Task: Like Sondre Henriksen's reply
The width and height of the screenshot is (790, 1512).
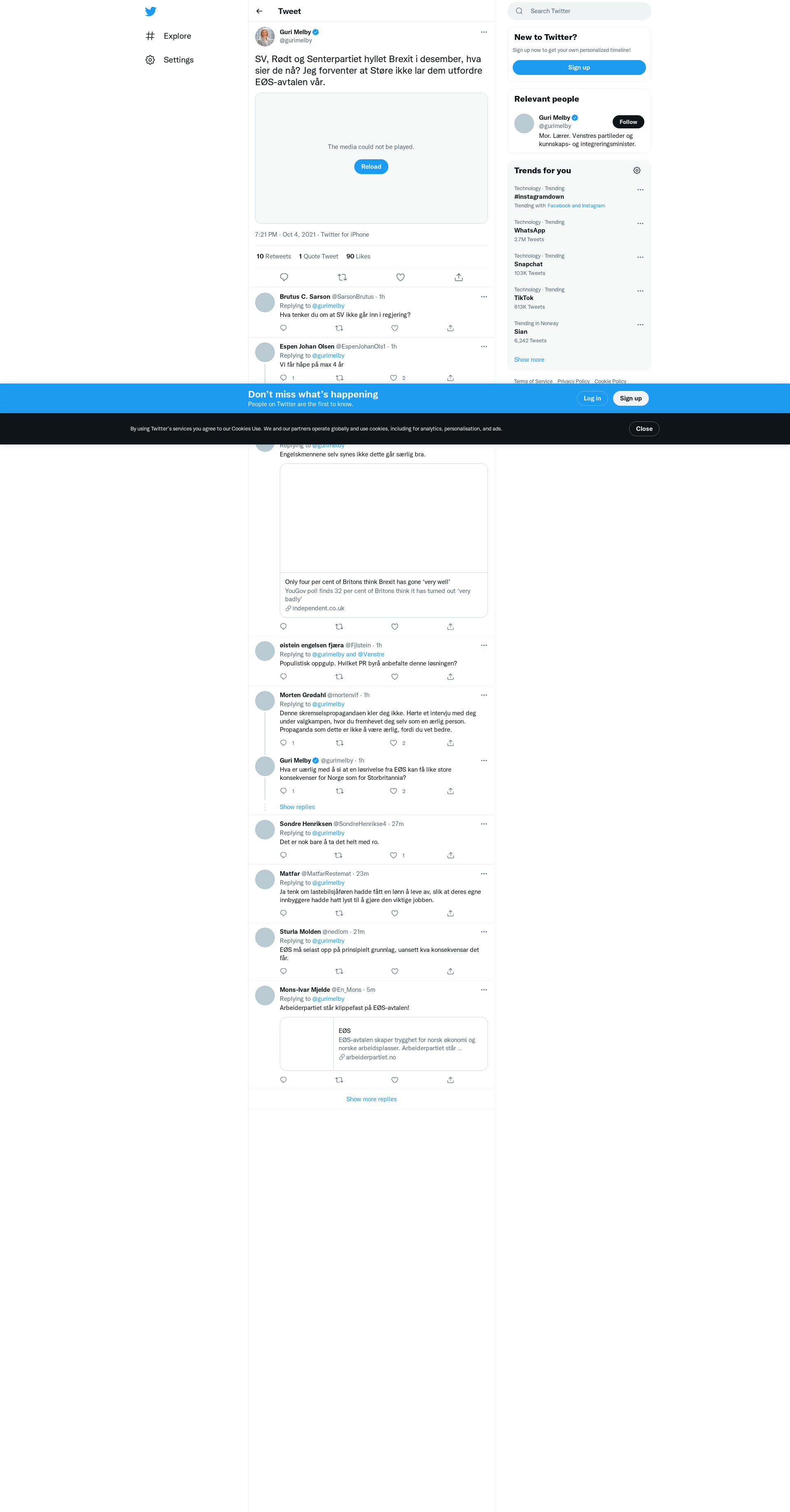Action: click(x=394, y=855)
